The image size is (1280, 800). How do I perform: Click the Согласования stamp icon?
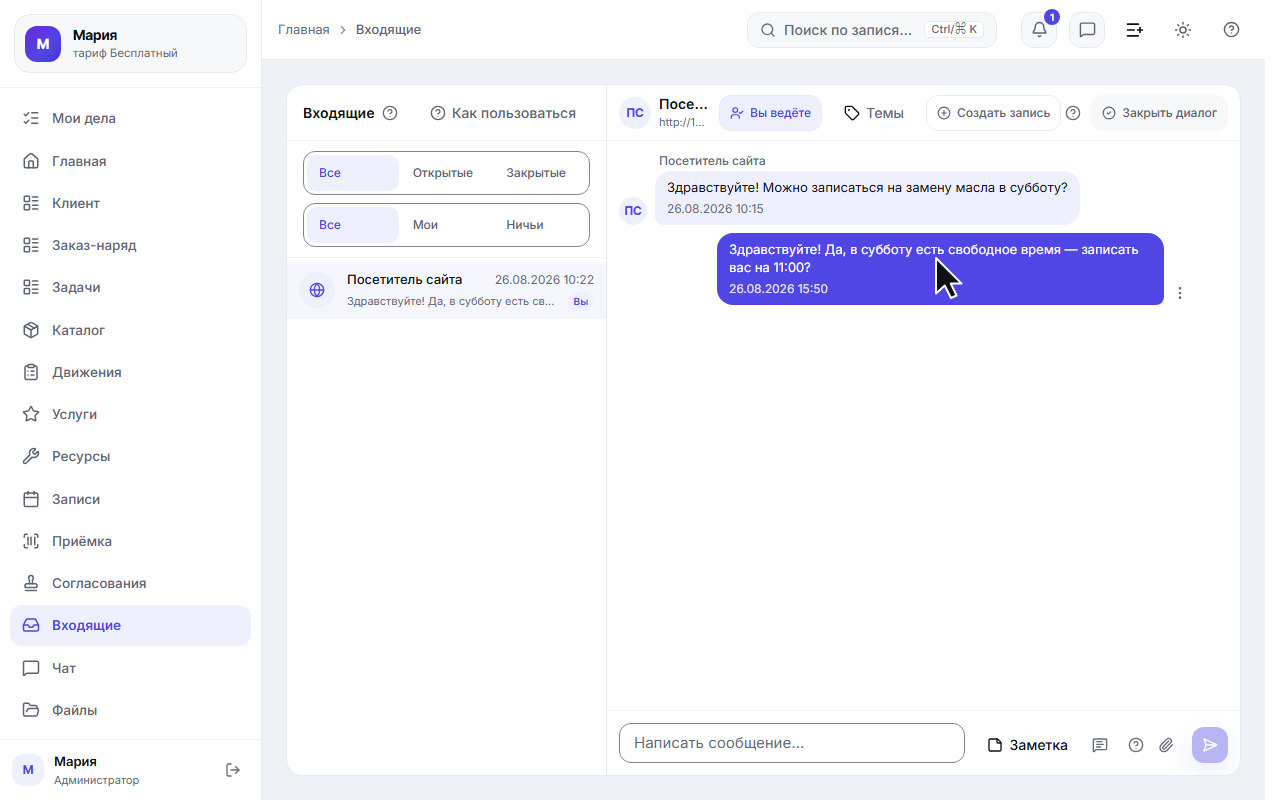click(31, 583)
